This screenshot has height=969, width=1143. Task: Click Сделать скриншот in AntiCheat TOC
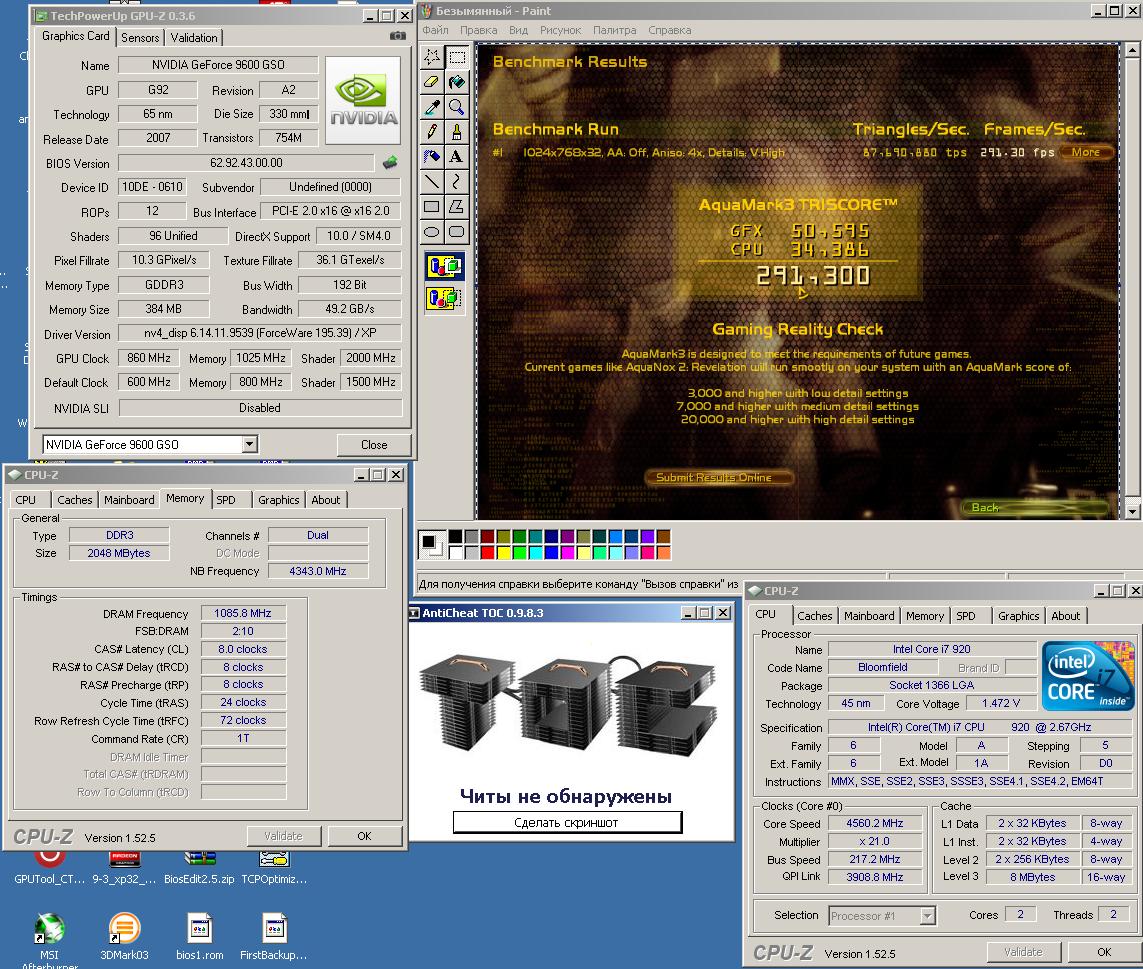(566, 822)
